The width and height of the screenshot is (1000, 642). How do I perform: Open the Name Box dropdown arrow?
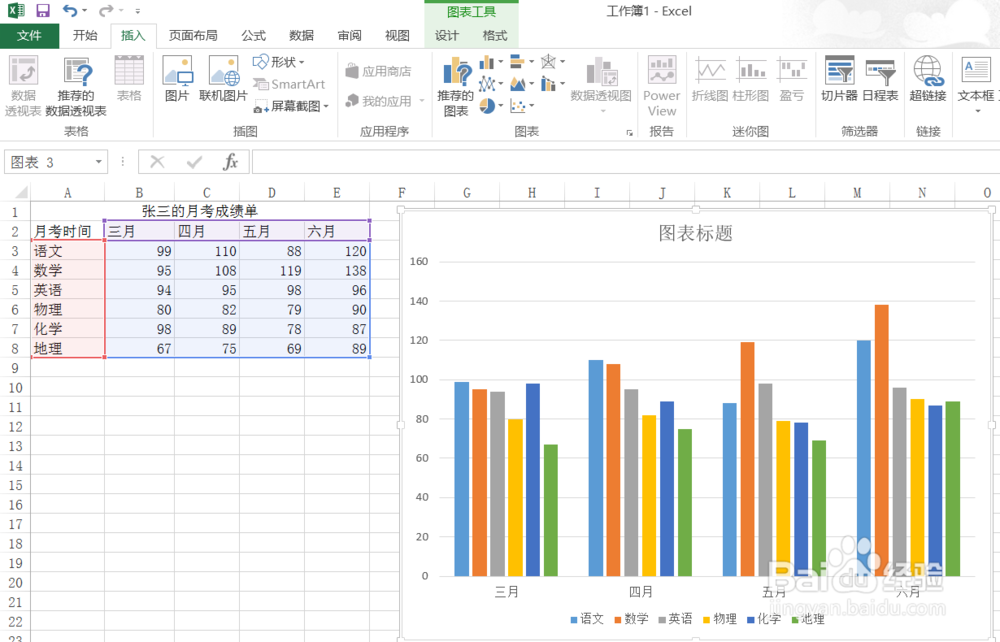[98, 162]
